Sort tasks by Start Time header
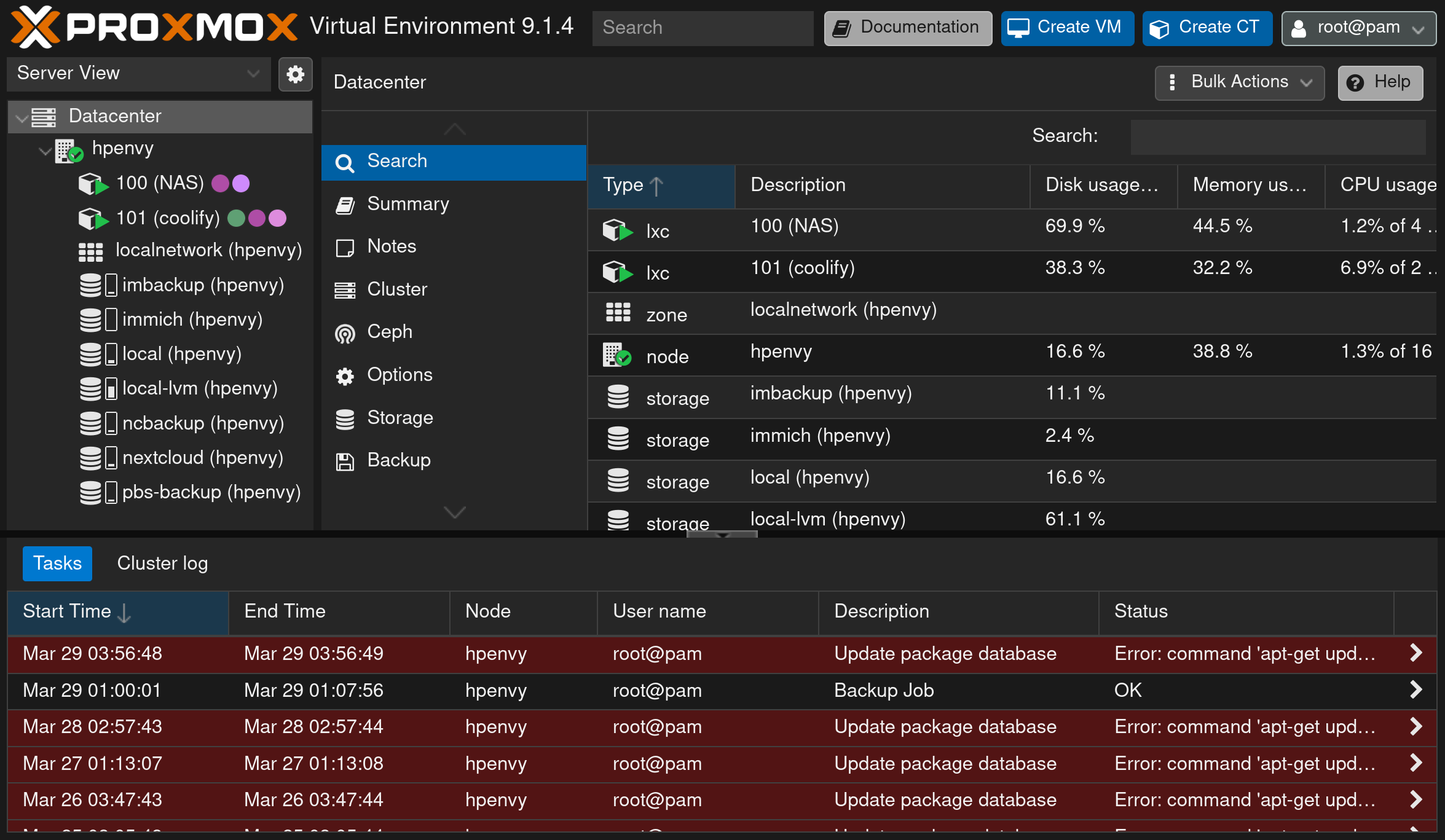This screenshot has width=1445, height=840. tap(117, 613)
